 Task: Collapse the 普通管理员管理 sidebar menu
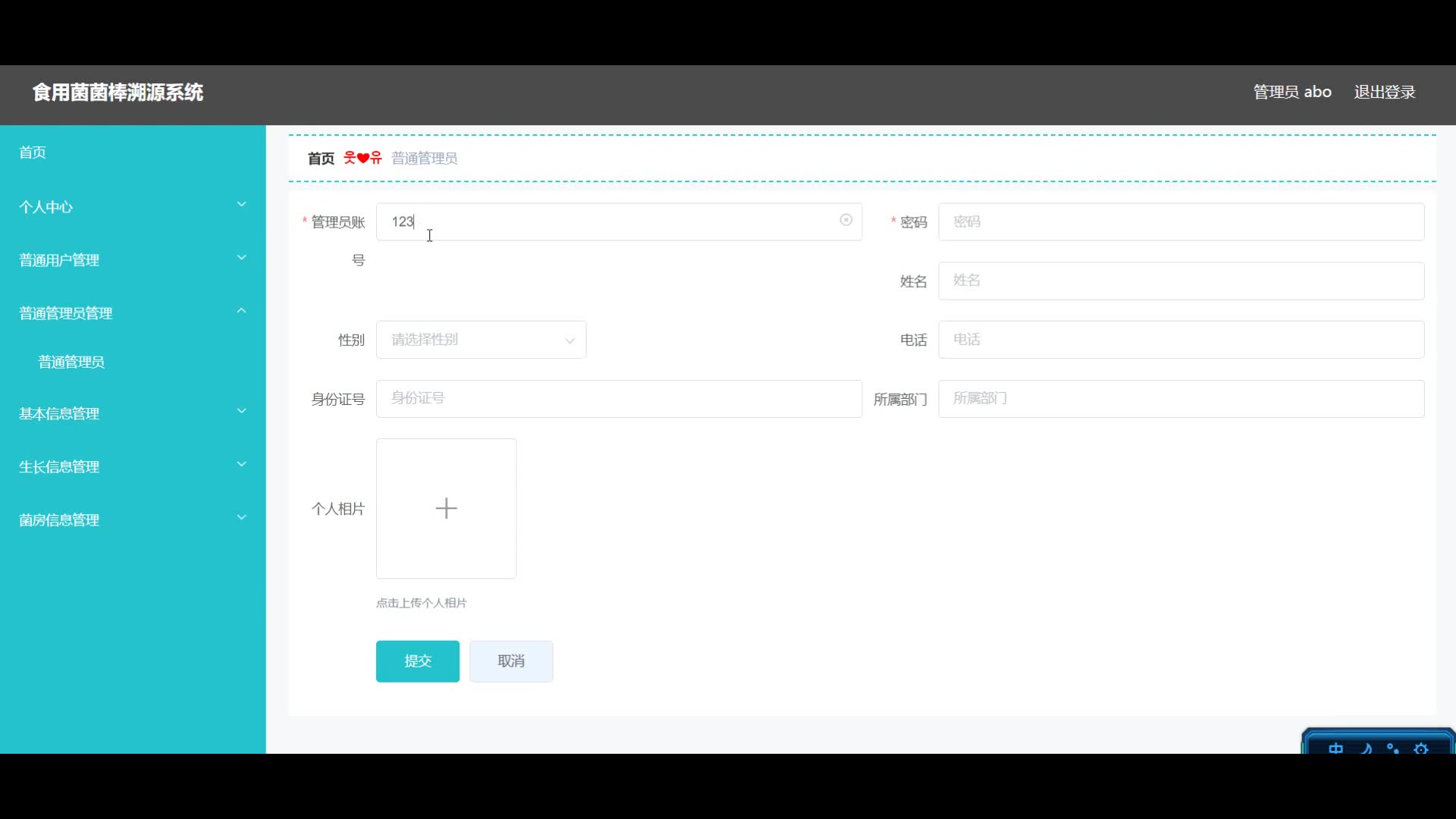pos(133,312)
